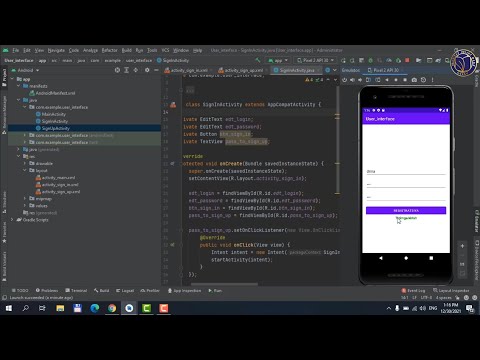The width and height of the screenshot is (480, 360).
Task: Open the Tools menu
Action: point(152,50)
